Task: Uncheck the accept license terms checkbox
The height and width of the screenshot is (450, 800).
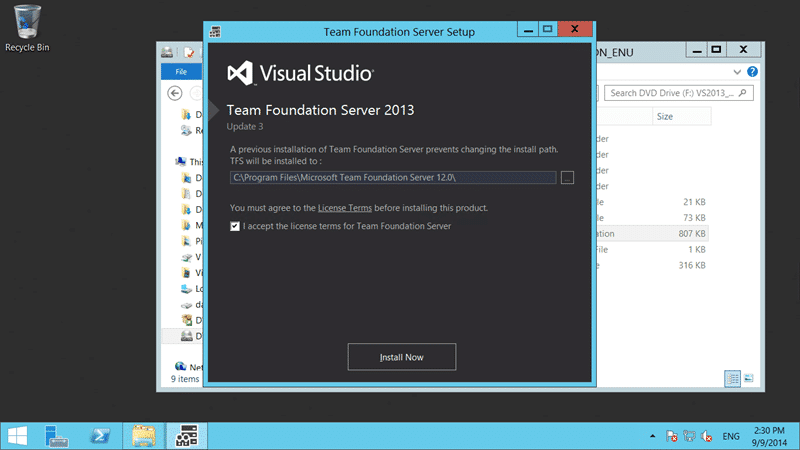Action: click(x=235, y=226)
